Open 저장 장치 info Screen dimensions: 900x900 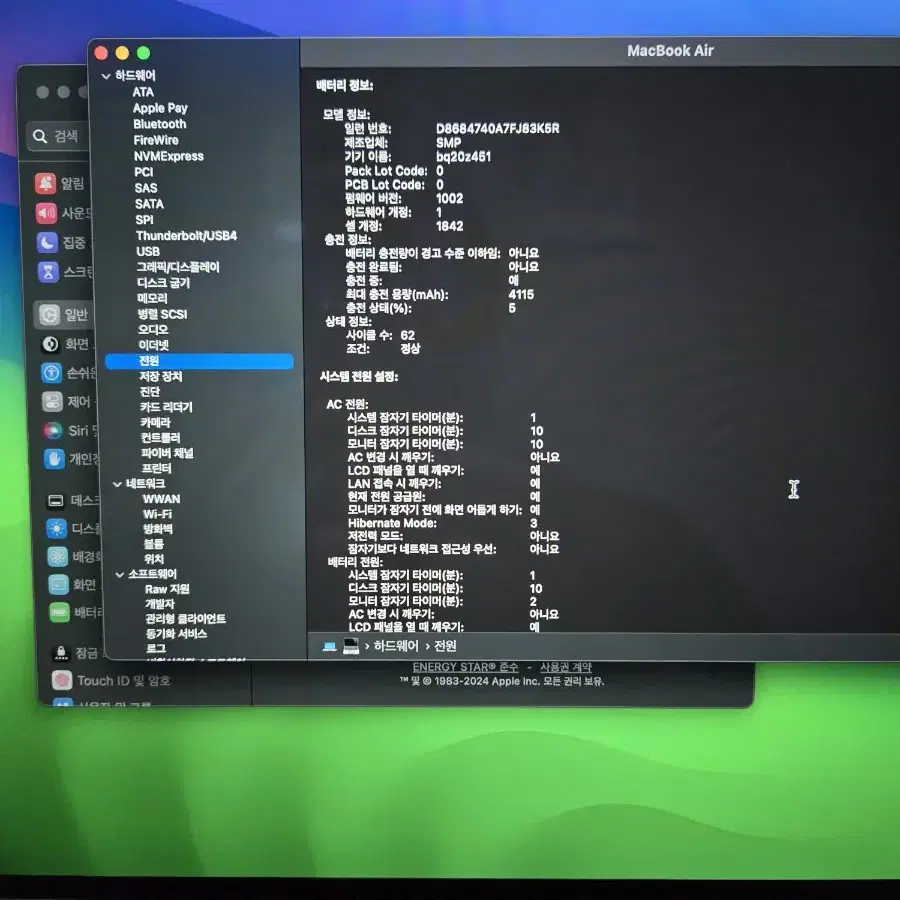pyautogui.click(x=161, y=377)
